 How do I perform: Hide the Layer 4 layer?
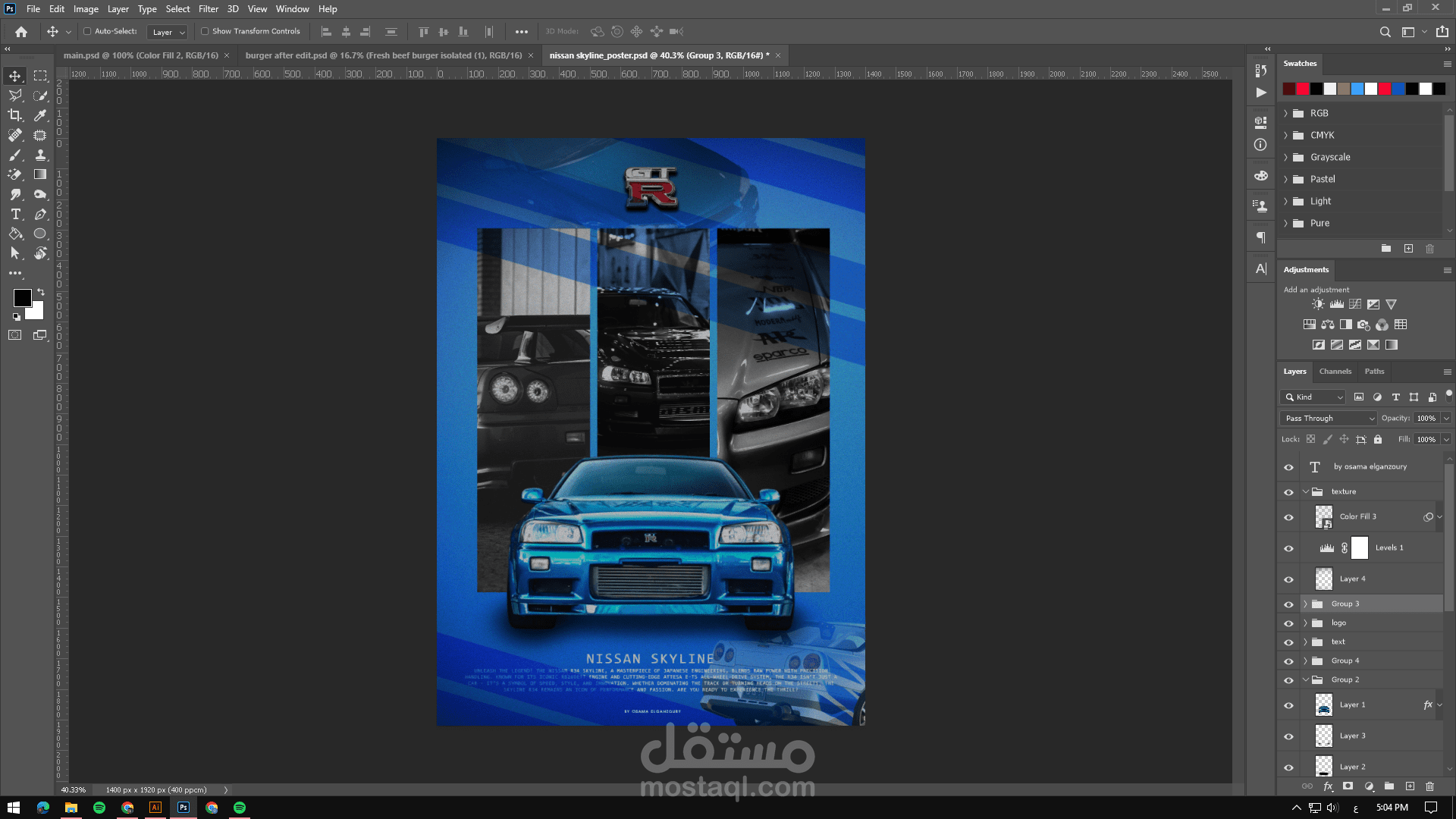click(1288, 579)
